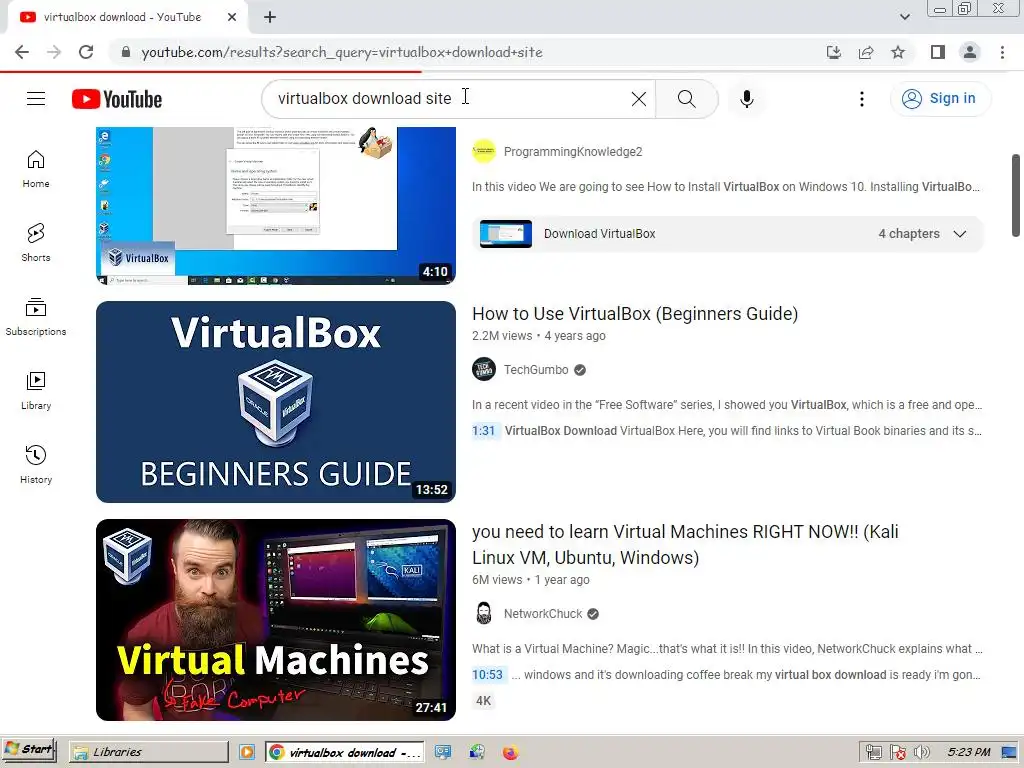Go to Home in the sidebar

pos(36,169)
